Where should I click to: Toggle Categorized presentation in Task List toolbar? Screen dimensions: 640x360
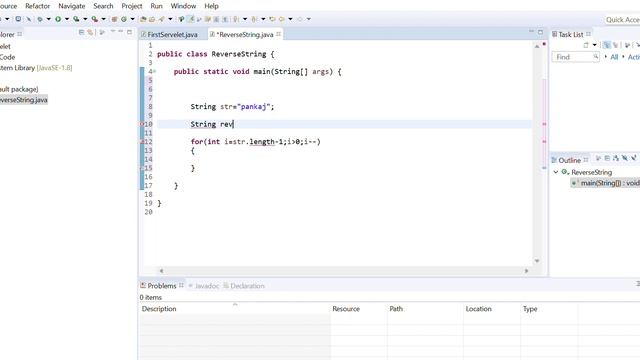[607, 45]
